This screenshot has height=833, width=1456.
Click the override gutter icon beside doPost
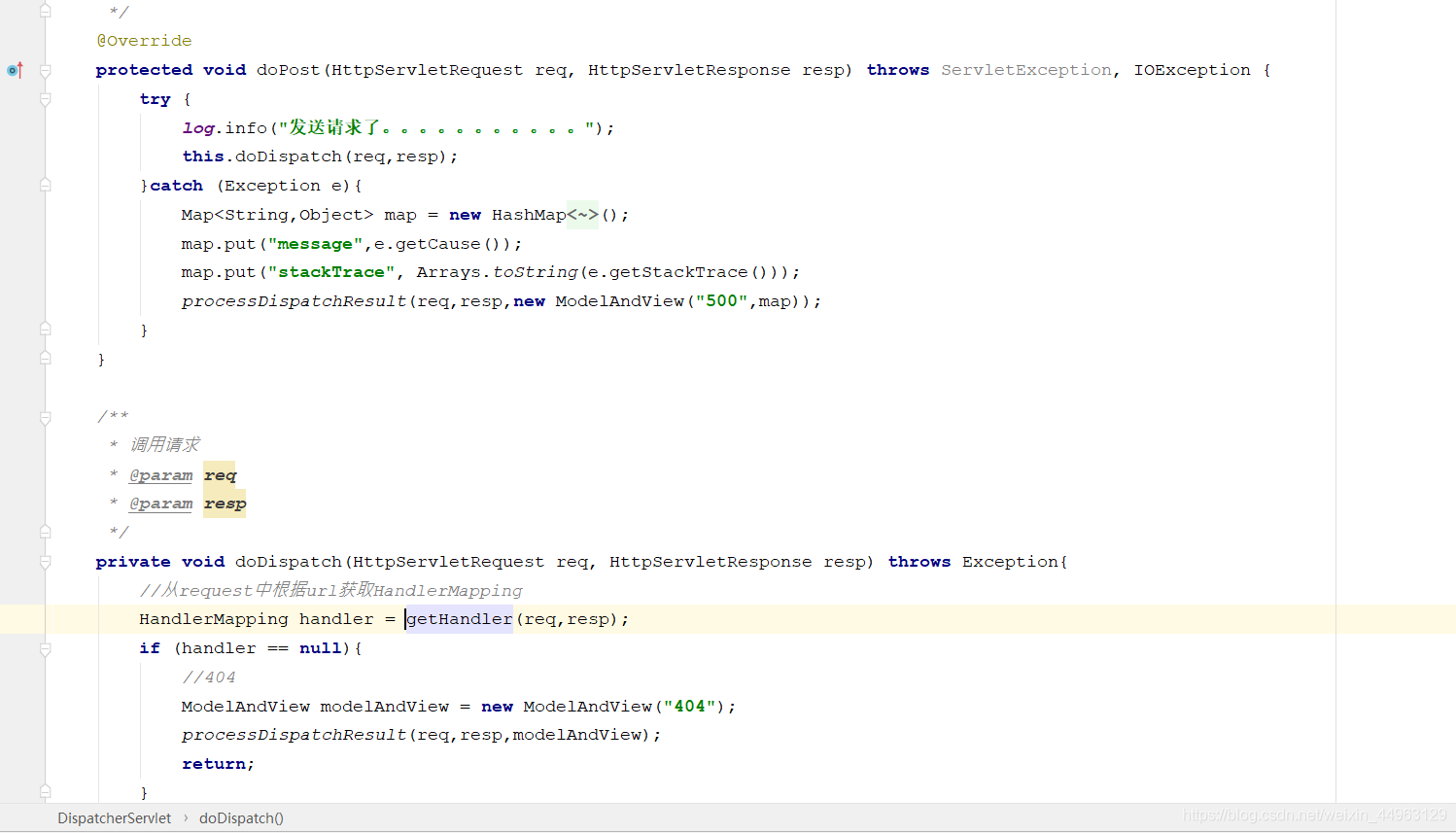coord(15,70)
